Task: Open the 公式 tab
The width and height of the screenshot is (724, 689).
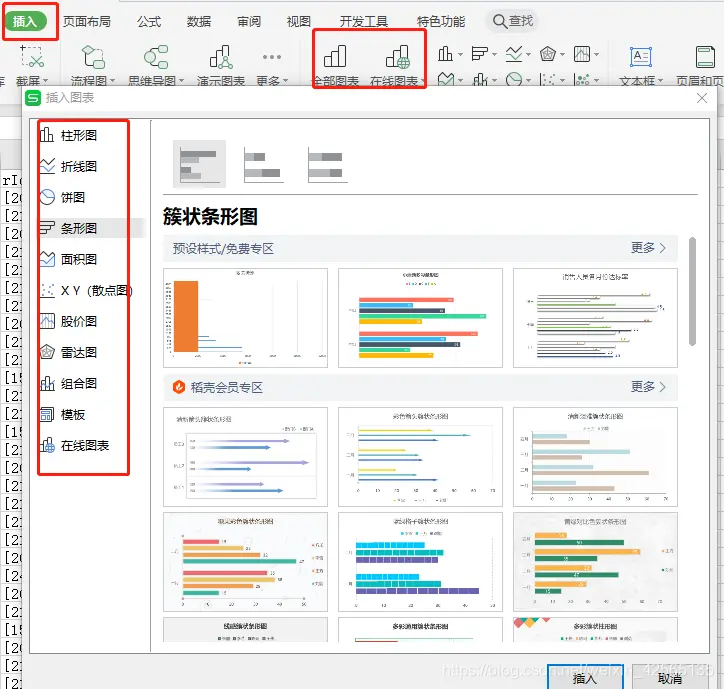Action: 149,21
